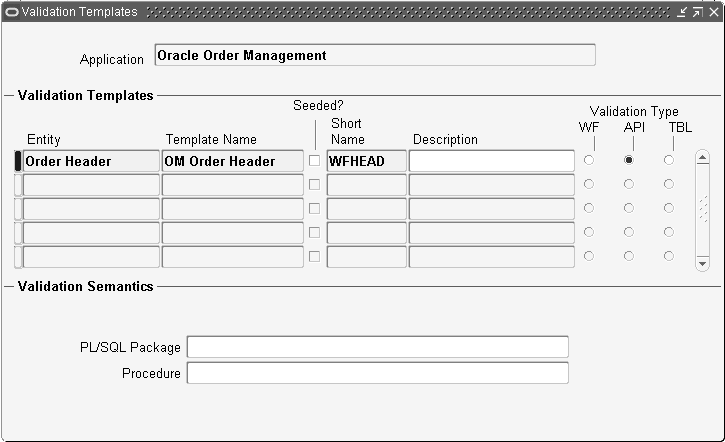Screen dimensions: 725x442
Task: Click the PL/SQL Package input field
Action: (378, 347)
